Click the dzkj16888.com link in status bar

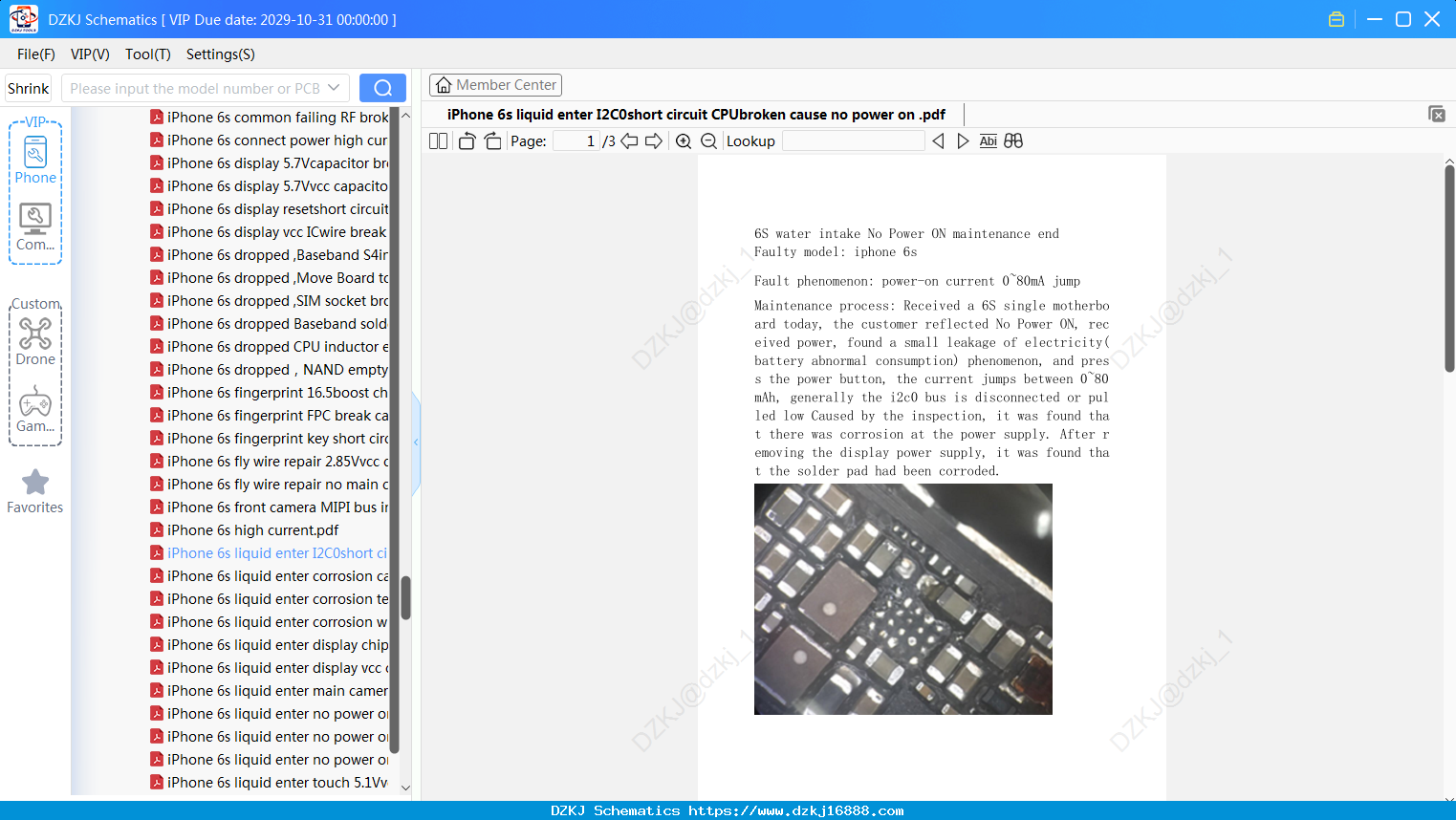[796, 810]
